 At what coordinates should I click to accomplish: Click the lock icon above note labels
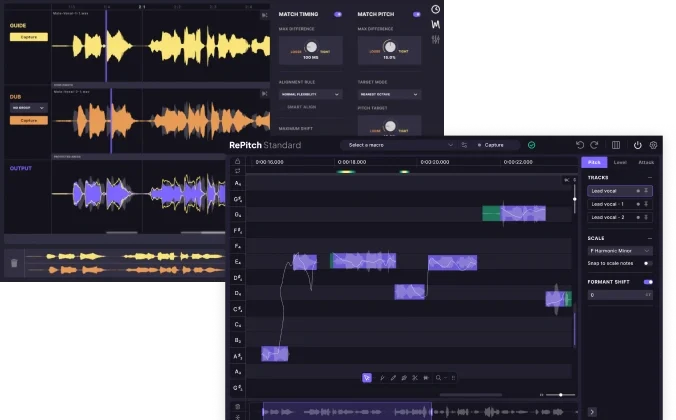(x=238, y=161)
